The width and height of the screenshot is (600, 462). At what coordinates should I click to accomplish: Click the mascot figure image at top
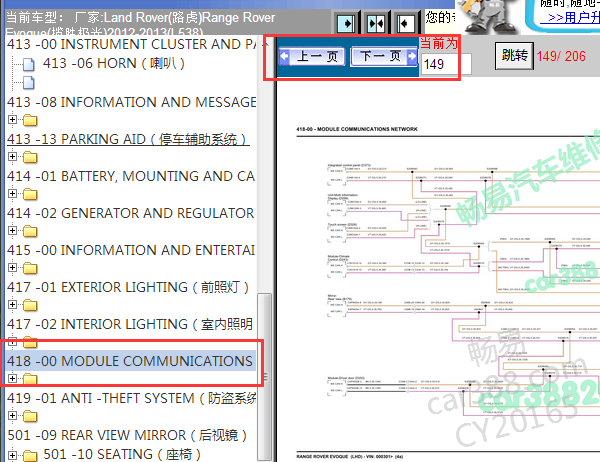488,16
